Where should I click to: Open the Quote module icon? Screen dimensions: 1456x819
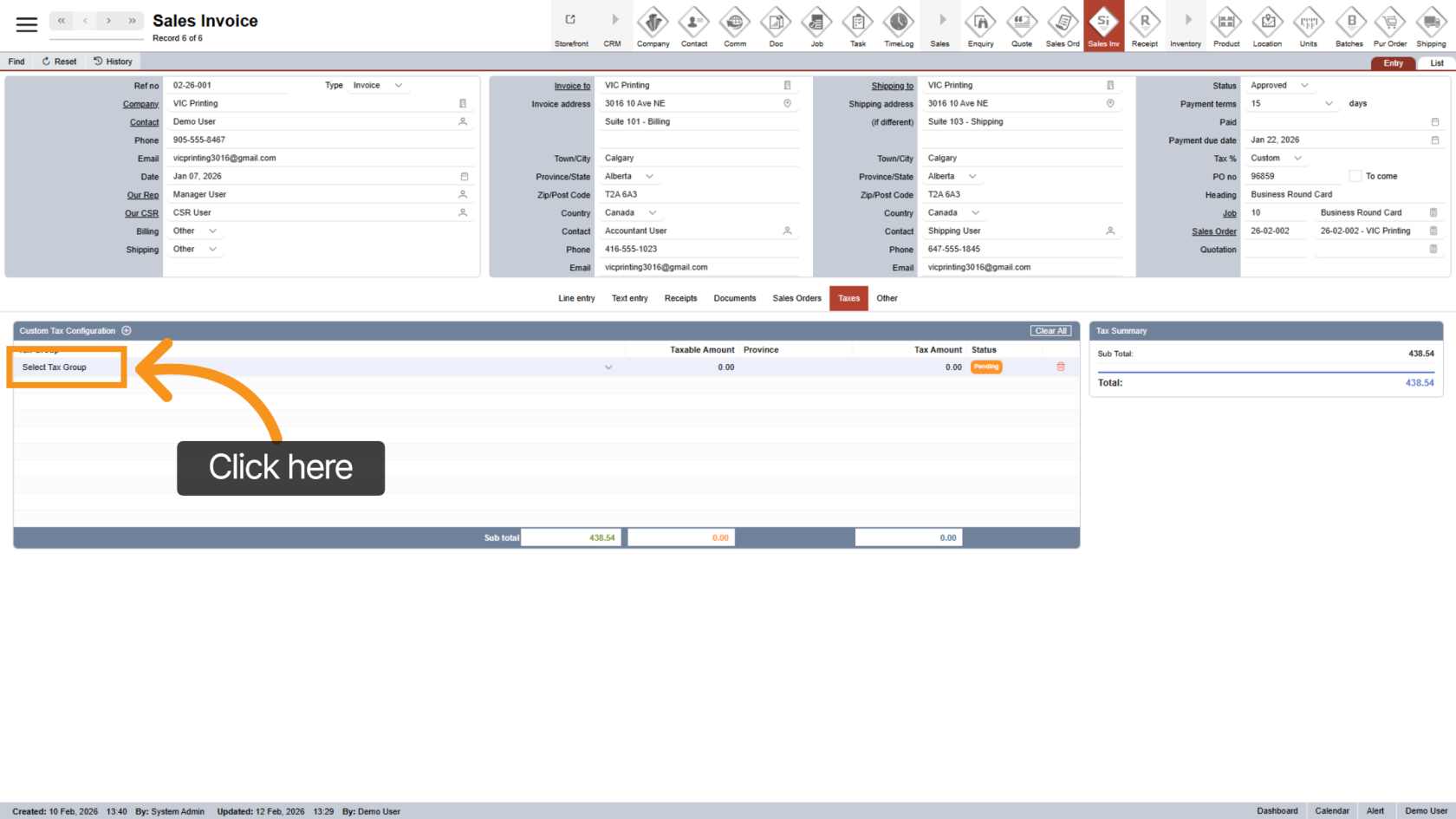coord(1022,26)
